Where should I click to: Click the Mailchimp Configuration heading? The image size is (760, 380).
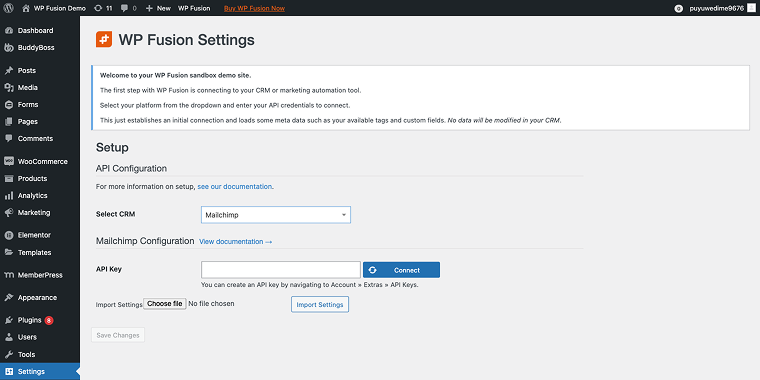(x=145, y=241)
